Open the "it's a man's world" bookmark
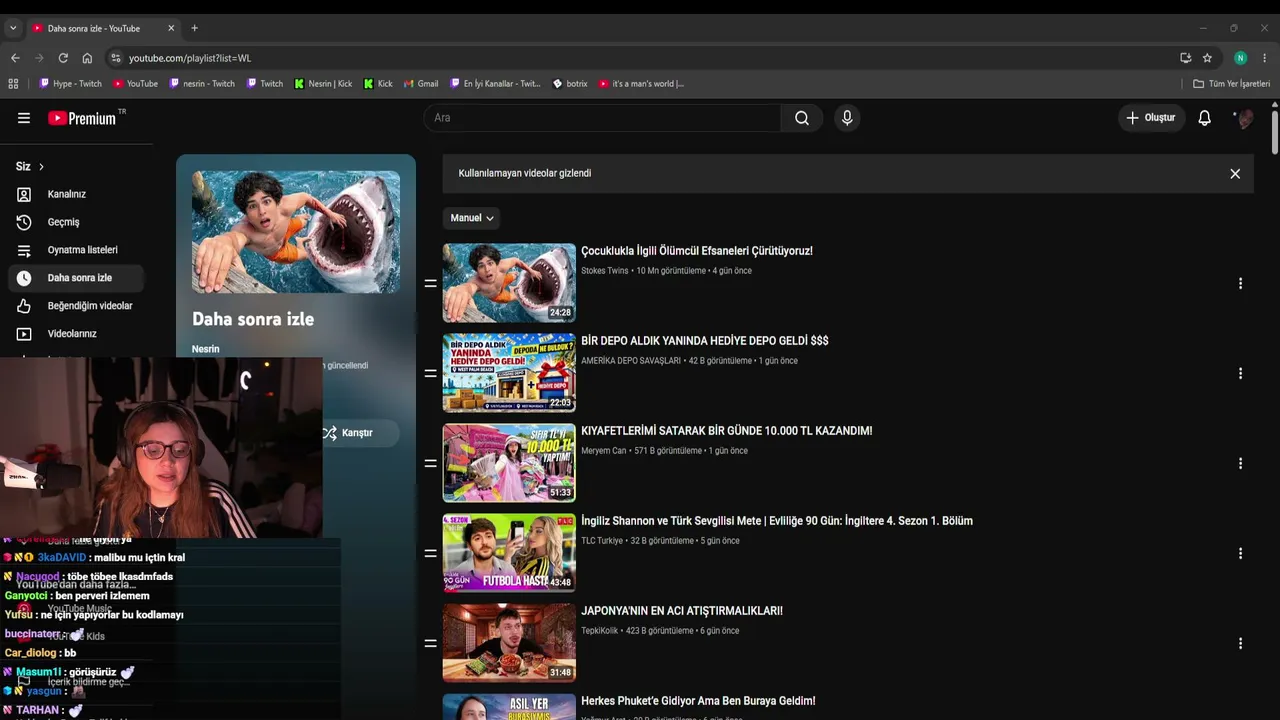The image size is (1280, 720). (x=641, y=84)
